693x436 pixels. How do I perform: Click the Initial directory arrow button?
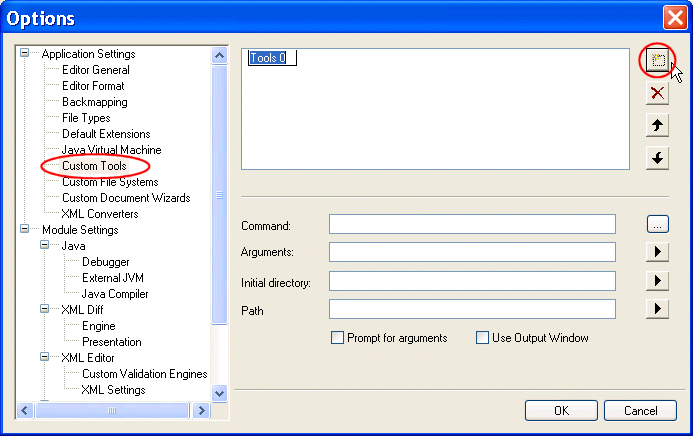point(657,281)
